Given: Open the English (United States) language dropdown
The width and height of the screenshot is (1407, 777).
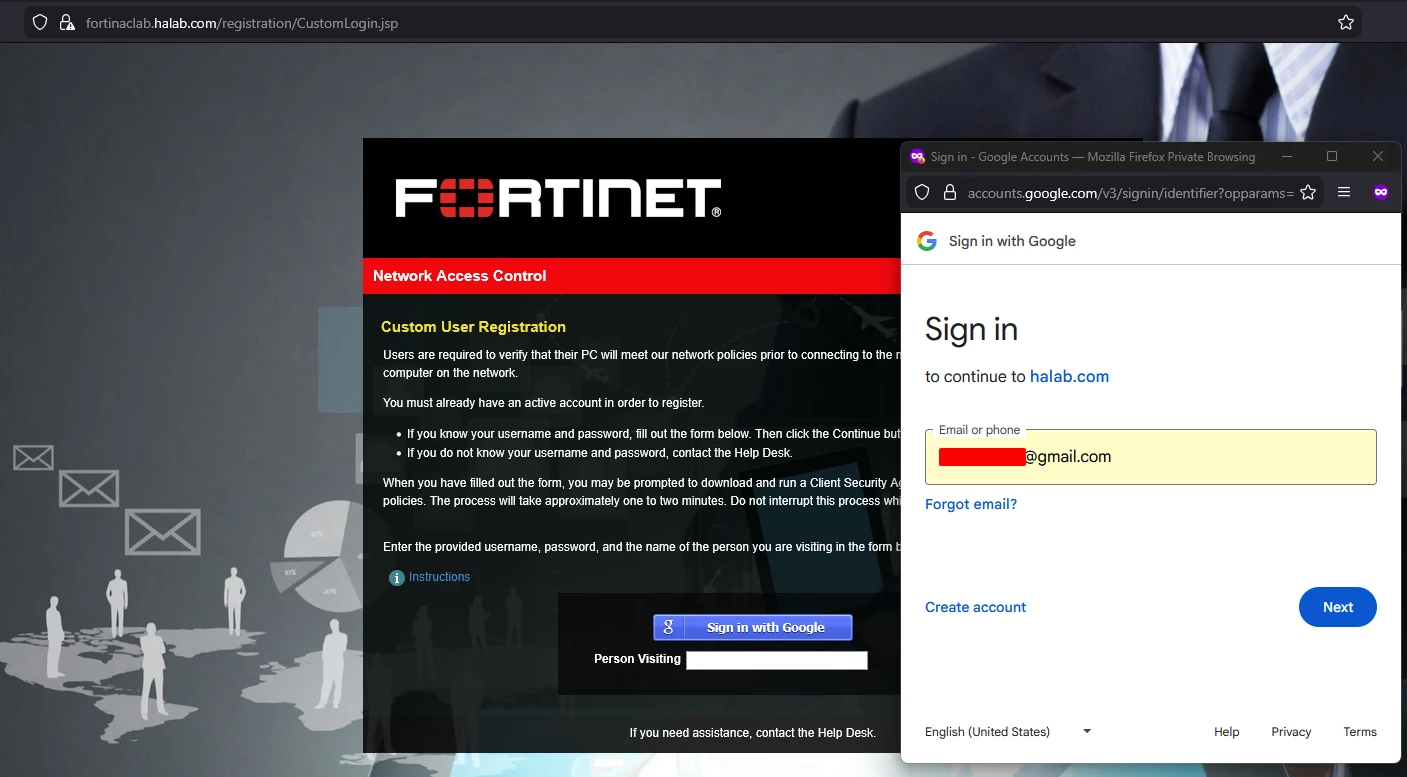Looking at the screenshot, I should coord(1008,732).
